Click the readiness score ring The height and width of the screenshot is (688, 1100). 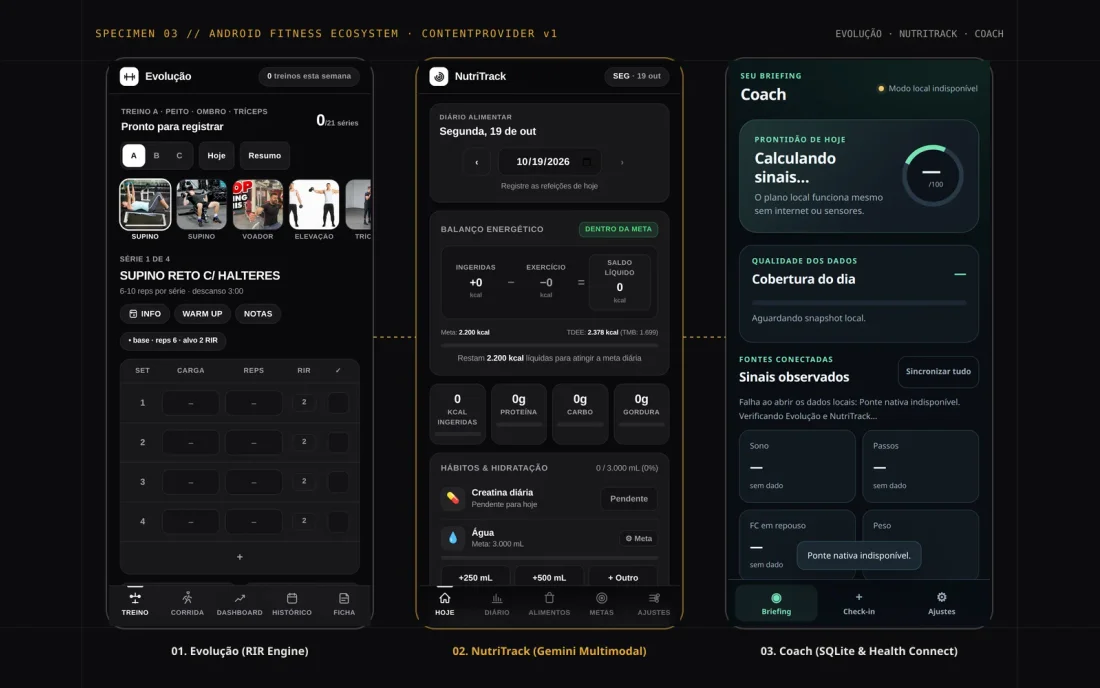click(932, 176)
